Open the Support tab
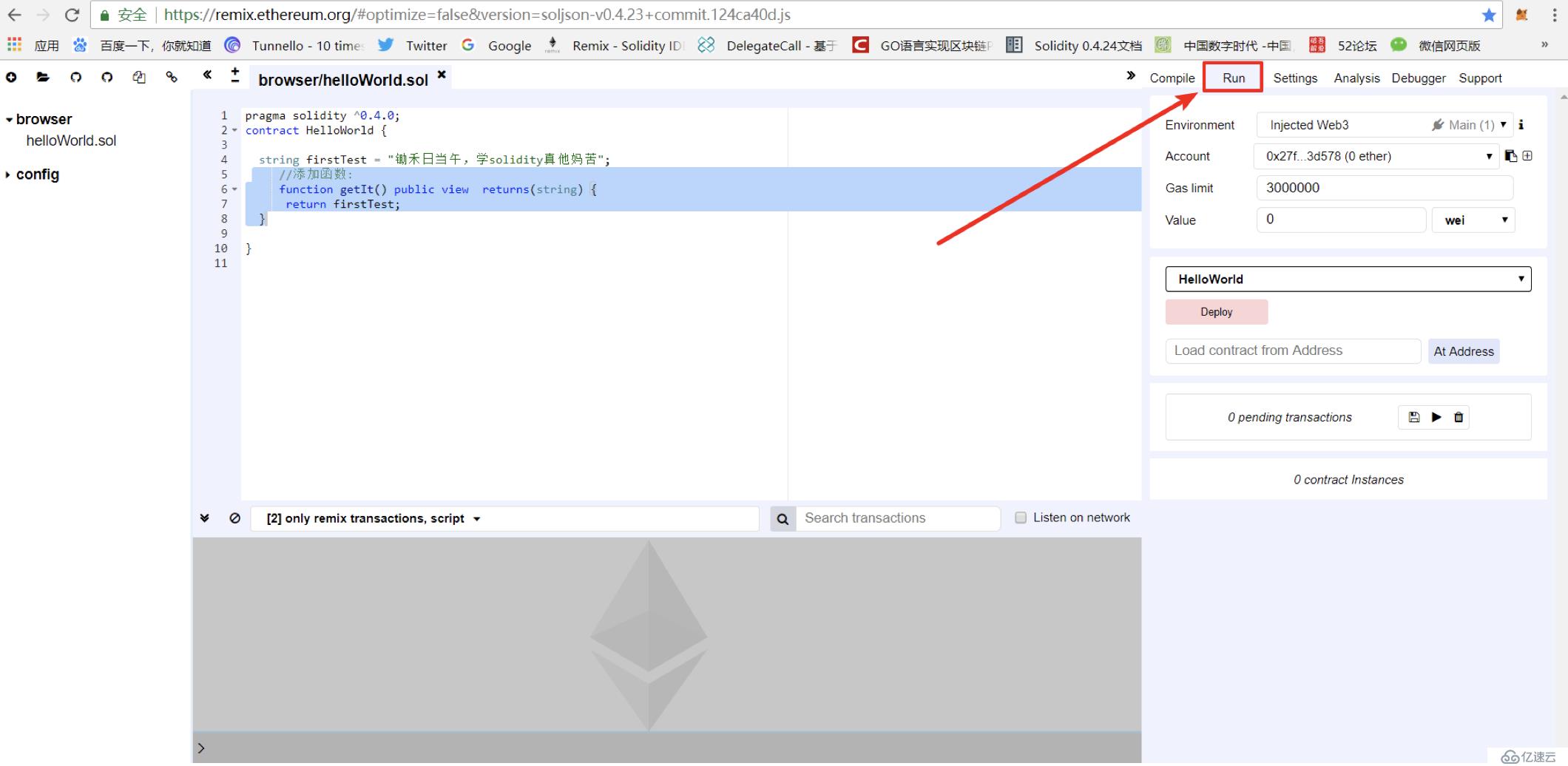The image size is (1568, 766). point(1480,78)
